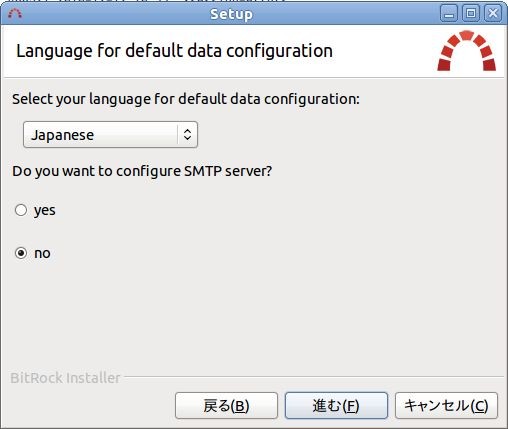Click the separator line beside BitRock Installer
The width and height of the screenshot is (508, 429).
tap(314, 377)
